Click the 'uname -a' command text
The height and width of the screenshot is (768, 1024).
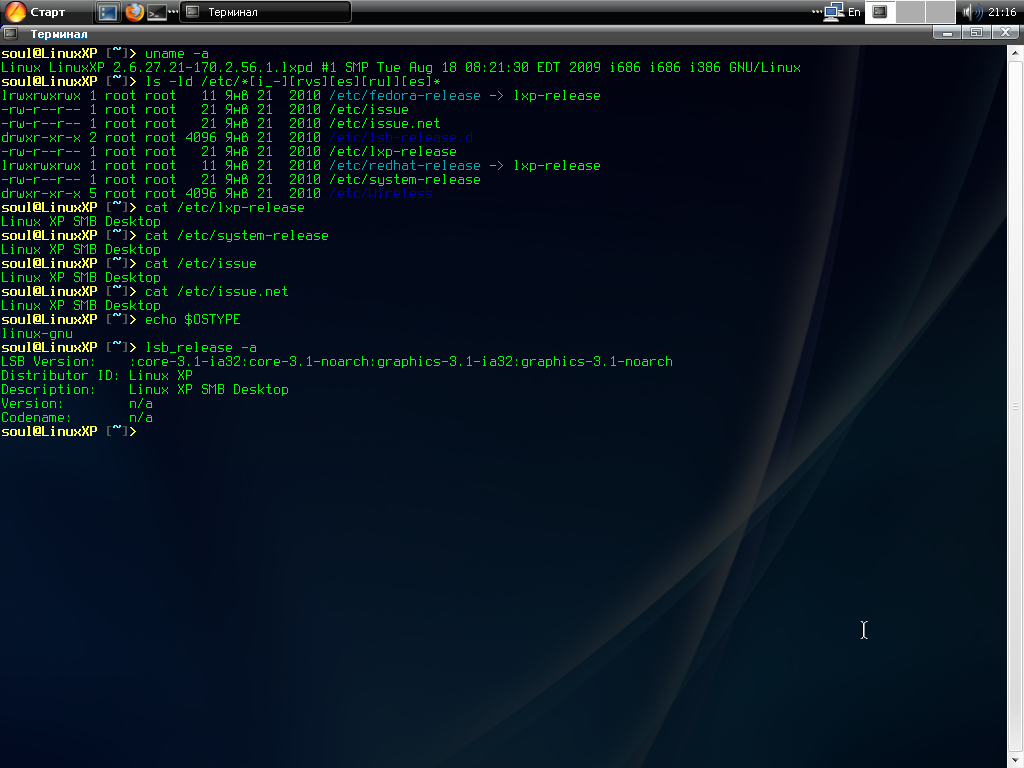(x=176, y=54)
